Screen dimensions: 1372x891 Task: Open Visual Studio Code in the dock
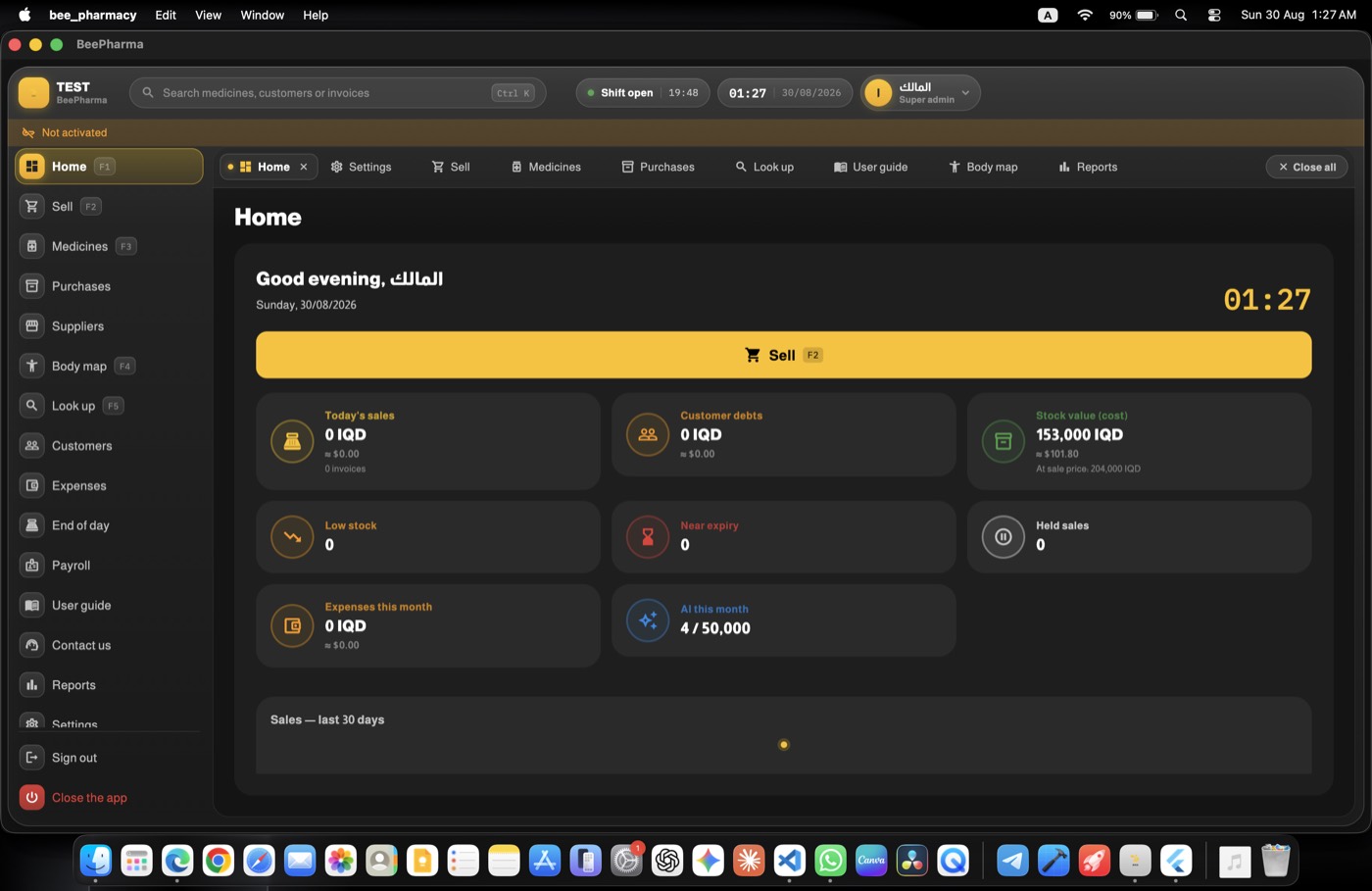789,861
